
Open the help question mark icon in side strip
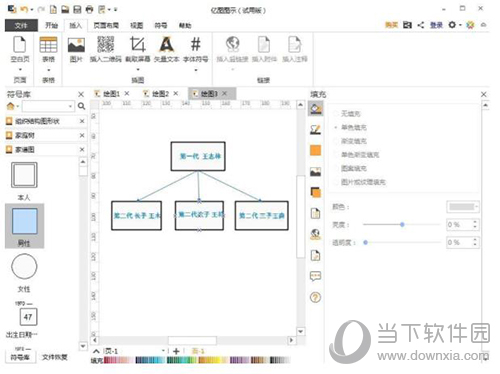coord(315,297)
